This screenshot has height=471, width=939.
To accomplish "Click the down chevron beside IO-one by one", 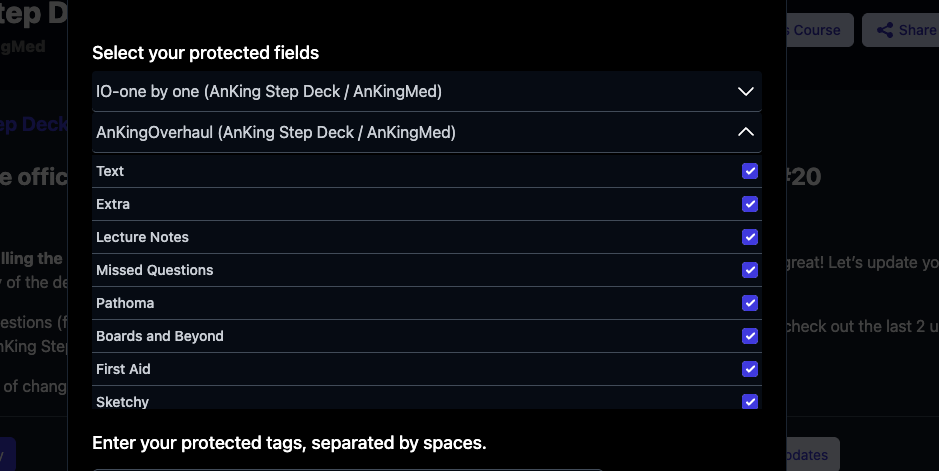I will [745, 91].
